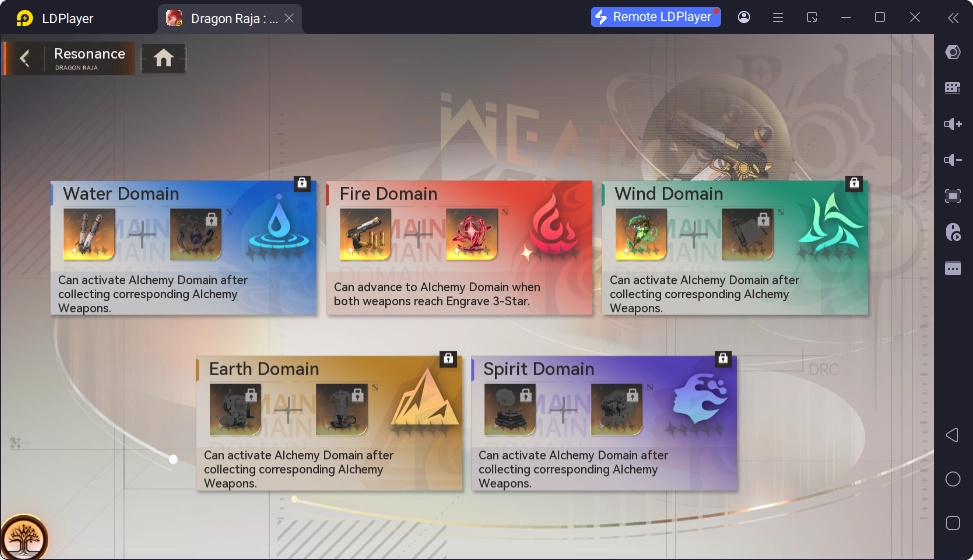Open LDPlayer hamburger menu
The width and height of the screenshot is (973, 560).
click(777, 17)
